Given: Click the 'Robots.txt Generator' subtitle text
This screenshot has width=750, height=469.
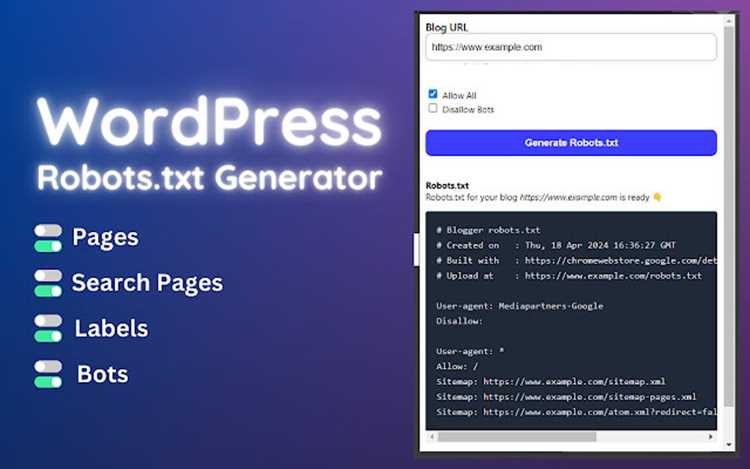Looking at the screenshot, I should tap(210, 177).
